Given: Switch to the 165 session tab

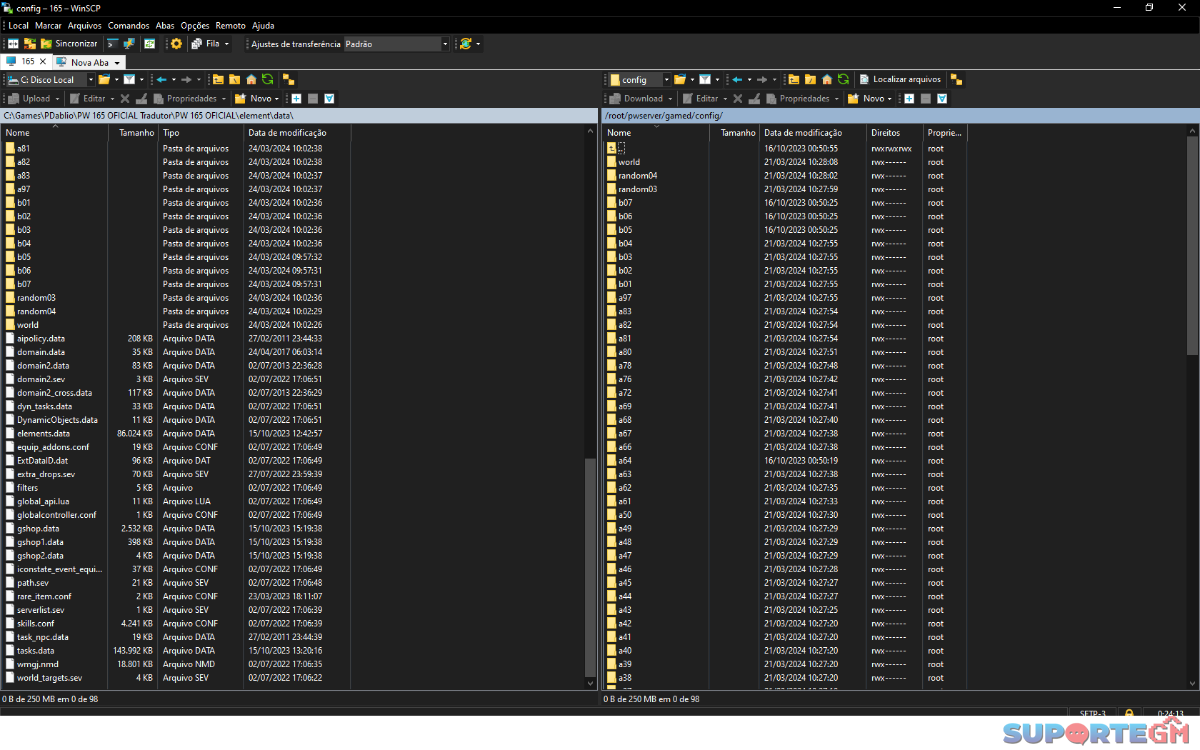Looking at the screenshot, I should coord(28,61).
